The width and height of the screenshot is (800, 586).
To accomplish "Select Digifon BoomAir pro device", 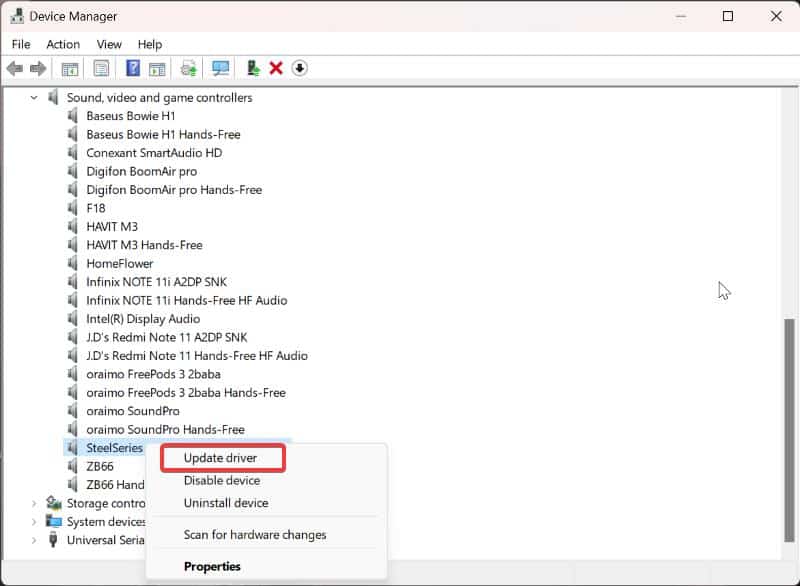I will tap(141, 171).
